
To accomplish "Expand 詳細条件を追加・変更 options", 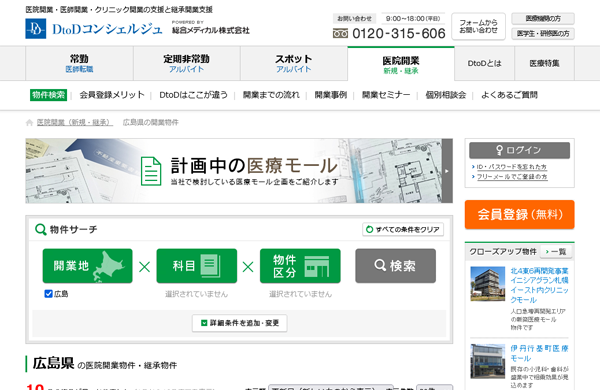I will click(240, 323).
